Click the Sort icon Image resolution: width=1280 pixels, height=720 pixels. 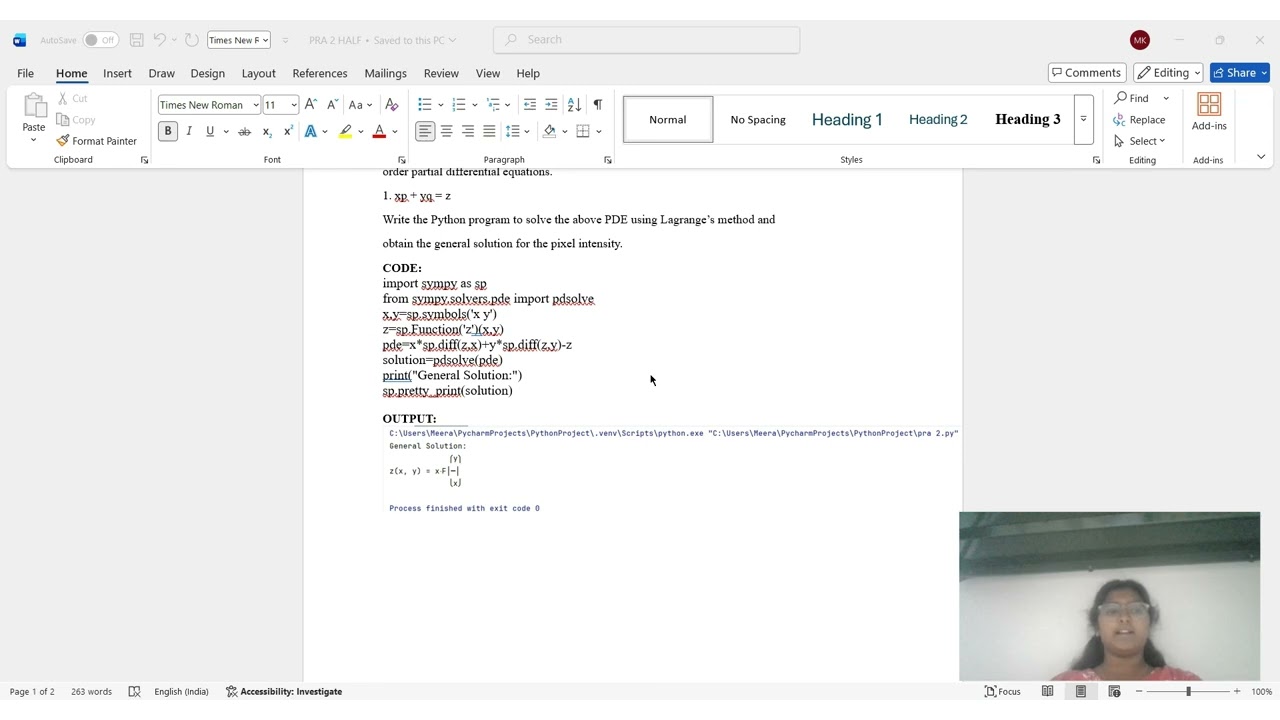point(574,104)
